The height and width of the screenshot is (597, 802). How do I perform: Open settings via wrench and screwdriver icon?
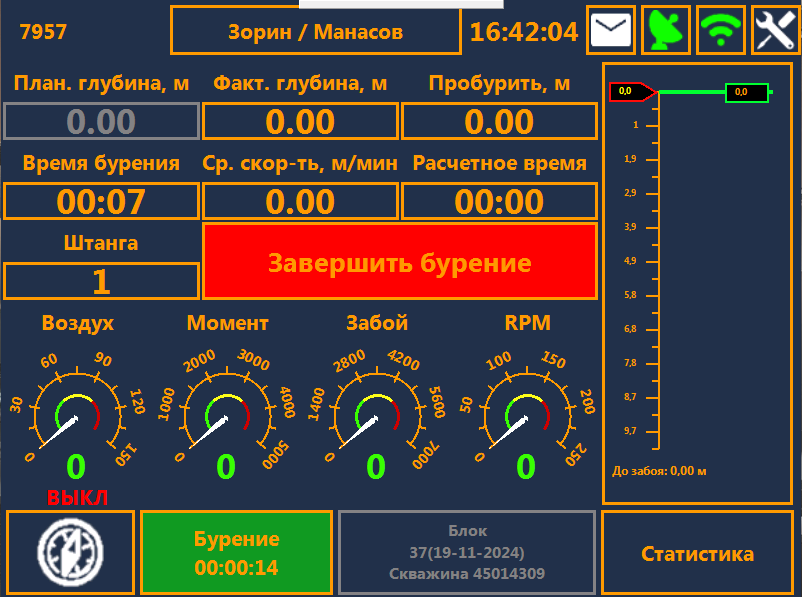(x=774, y=31)
